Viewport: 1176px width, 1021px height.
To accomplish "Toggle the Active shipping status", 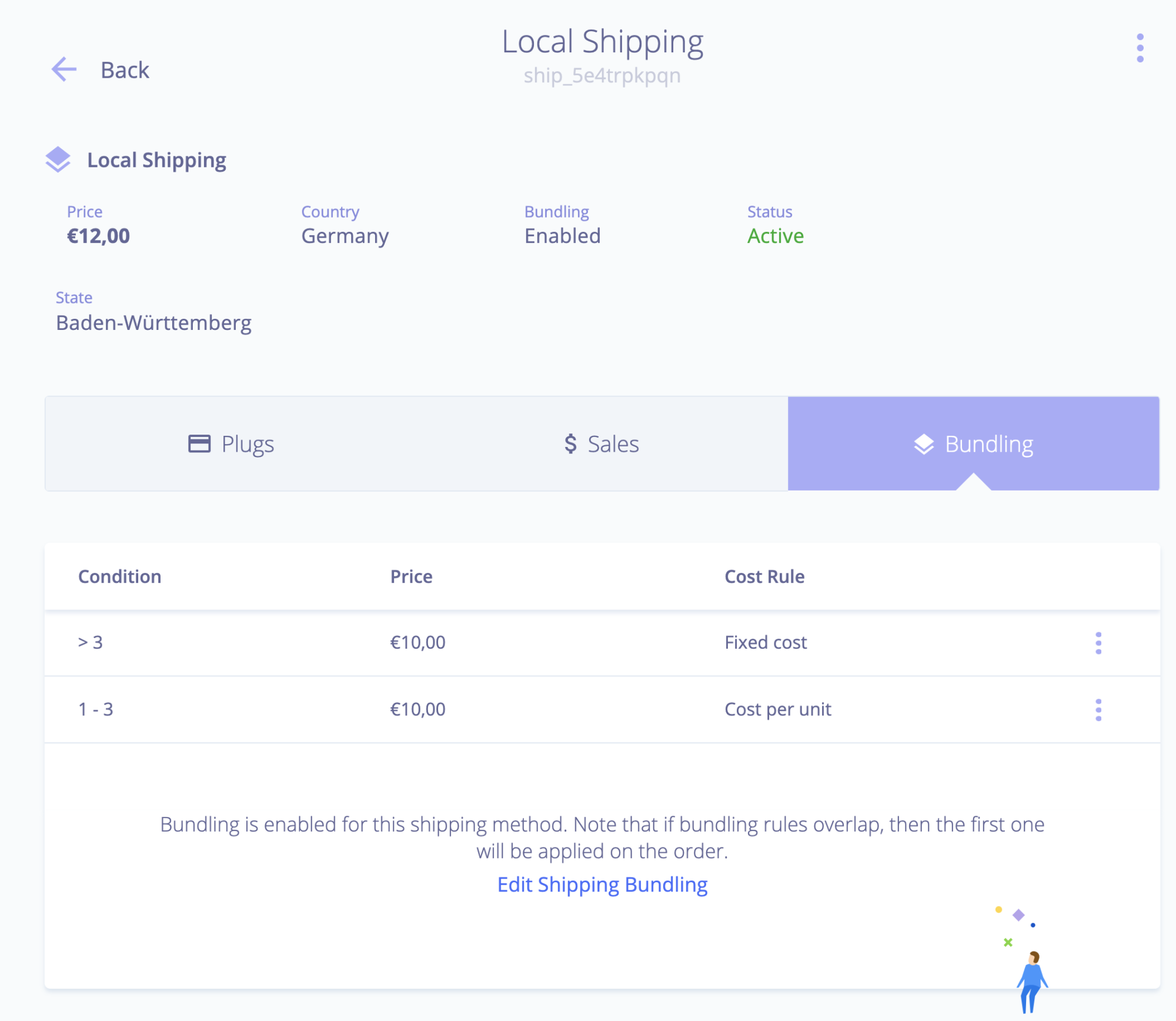I will coord(776,235).
